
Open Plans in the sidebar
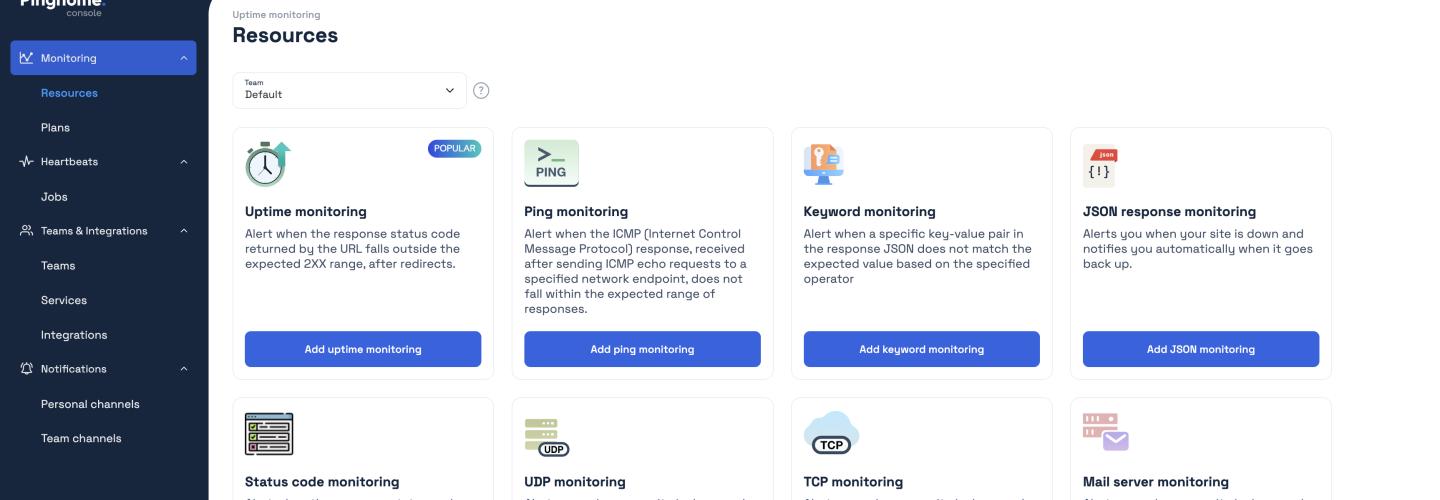click(56, 128)
